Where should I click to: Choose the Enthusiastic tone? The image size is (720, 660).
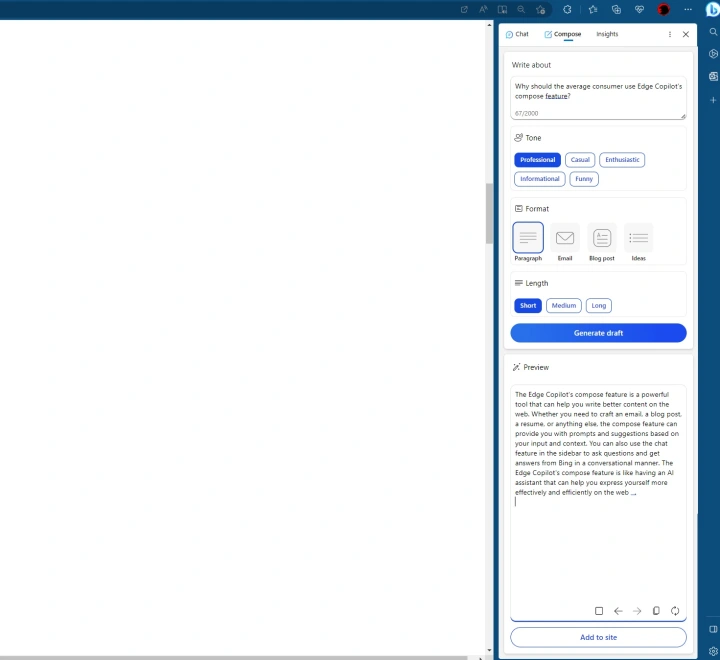622,160
